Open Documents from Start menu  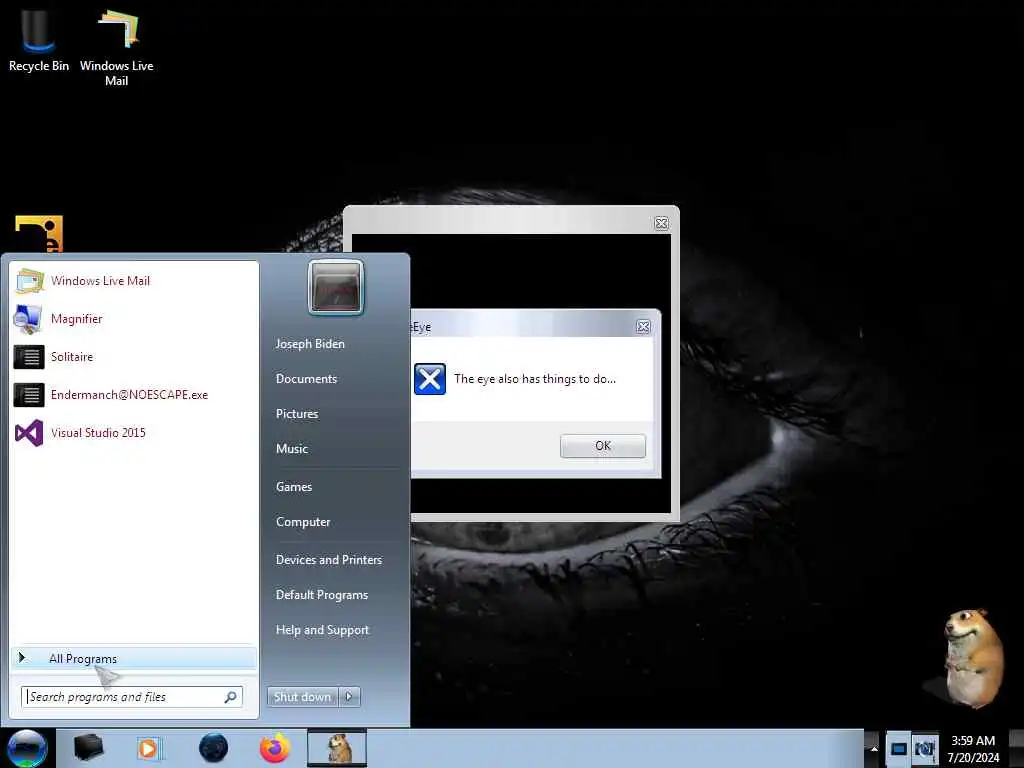point(306,379)
